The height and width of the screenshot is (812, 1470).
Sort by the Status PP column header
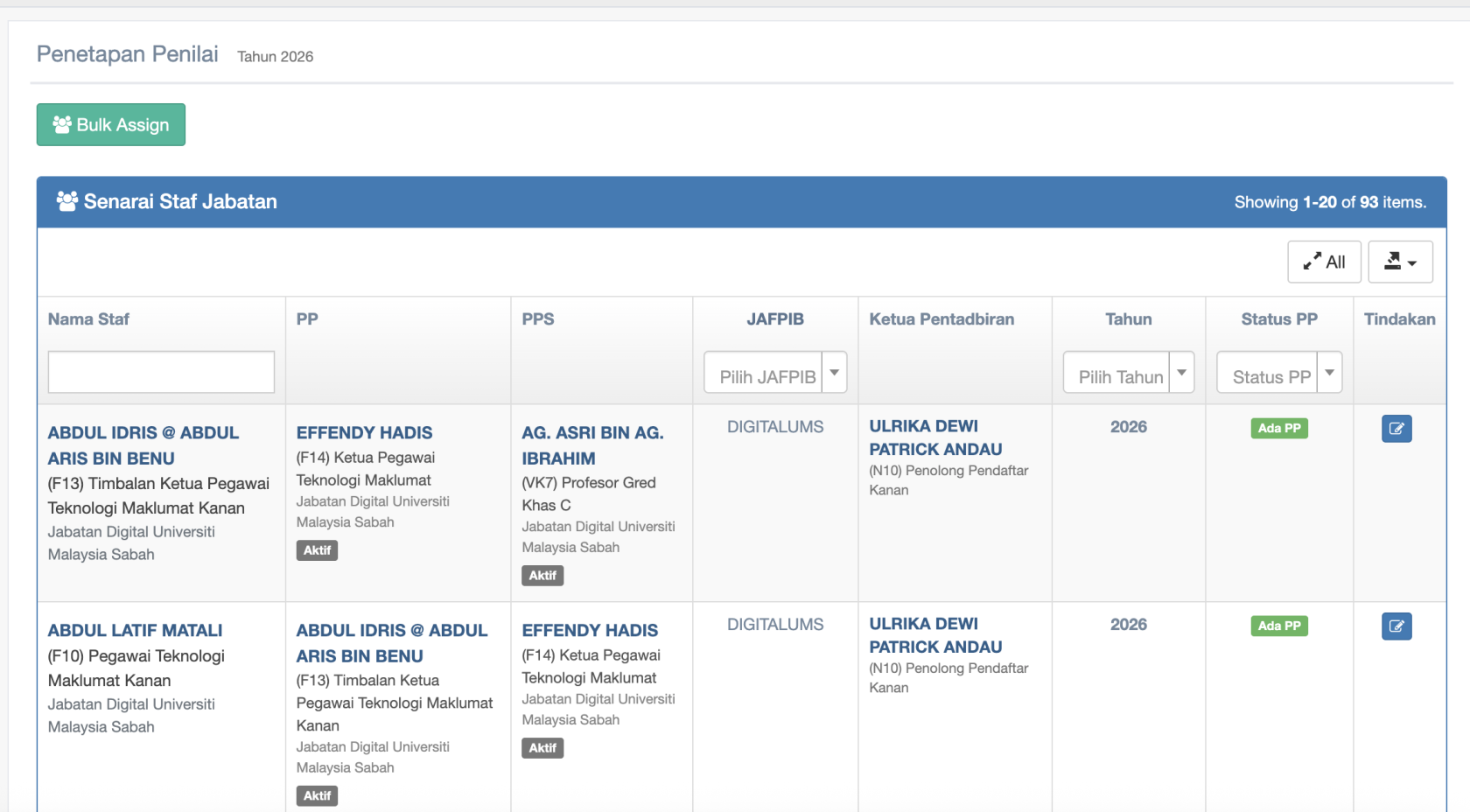pos(1278,319)
